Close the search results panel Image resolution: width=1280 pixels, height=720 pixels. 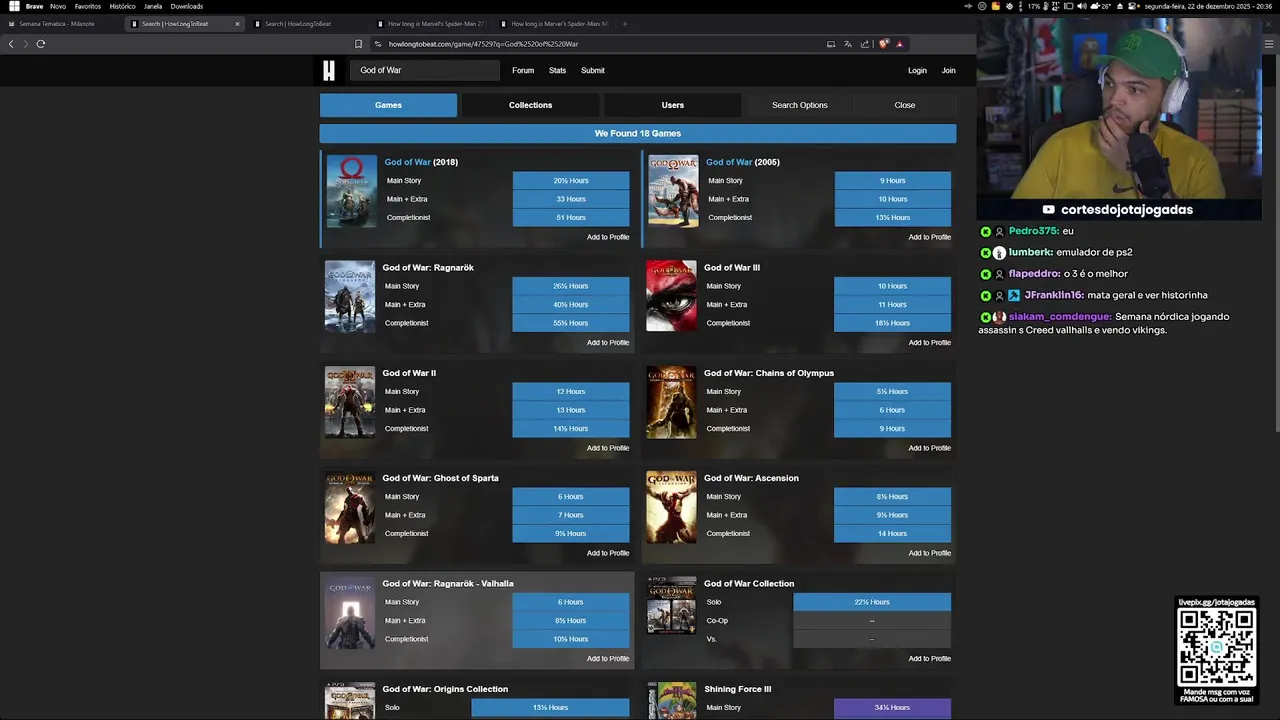[x=905, y=105]
